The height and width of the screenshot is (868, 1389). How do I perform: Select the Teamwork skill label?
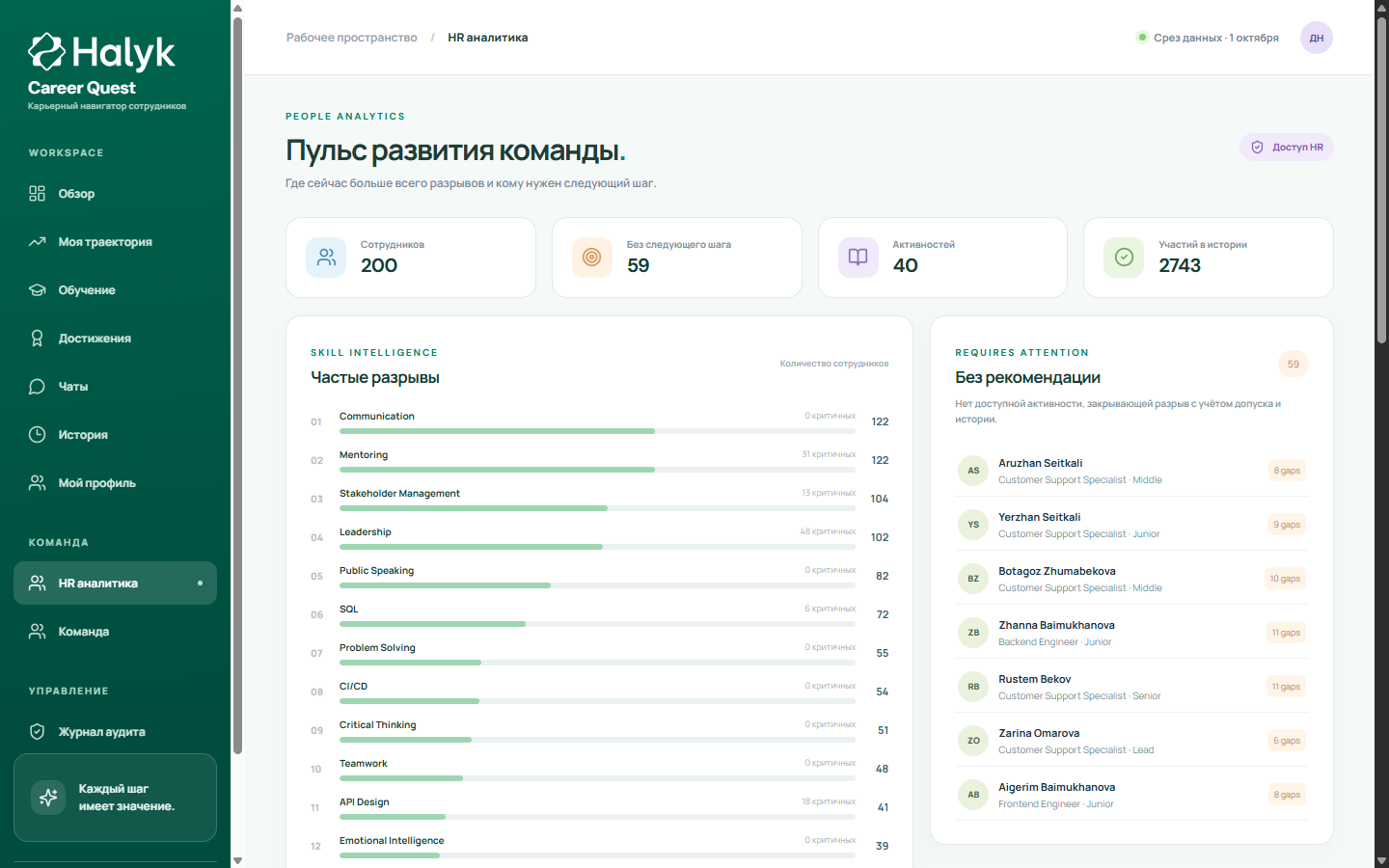click(x=363, y=764)
